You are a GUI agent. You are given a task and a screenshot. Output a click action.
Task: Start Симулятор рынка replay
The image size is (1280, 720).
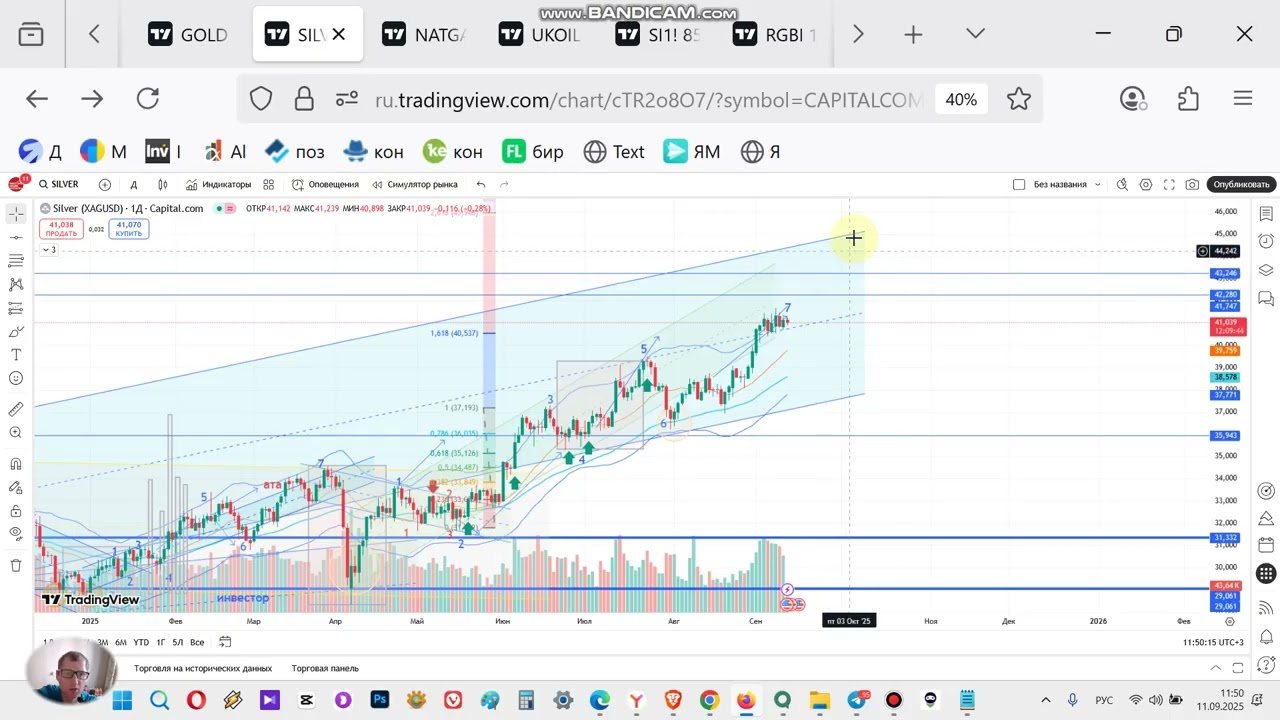click(x=415, y=184)
